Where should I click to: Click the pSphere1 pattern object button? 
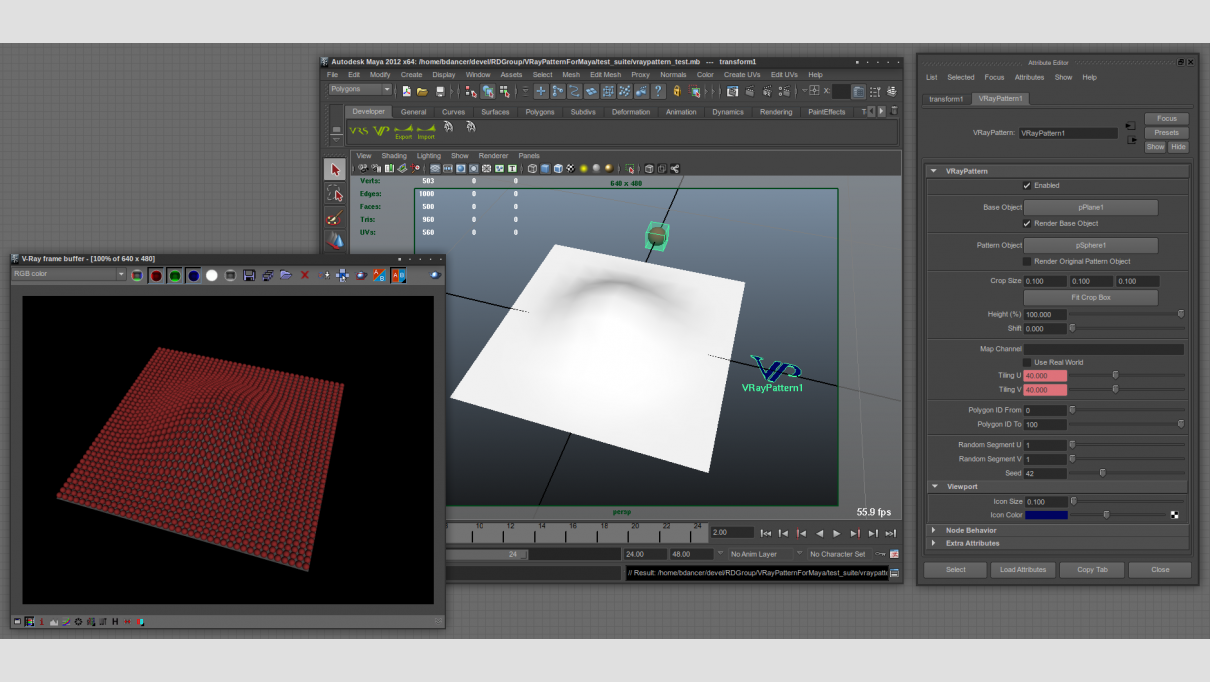pyautogui.click(x=1091, y=246)
